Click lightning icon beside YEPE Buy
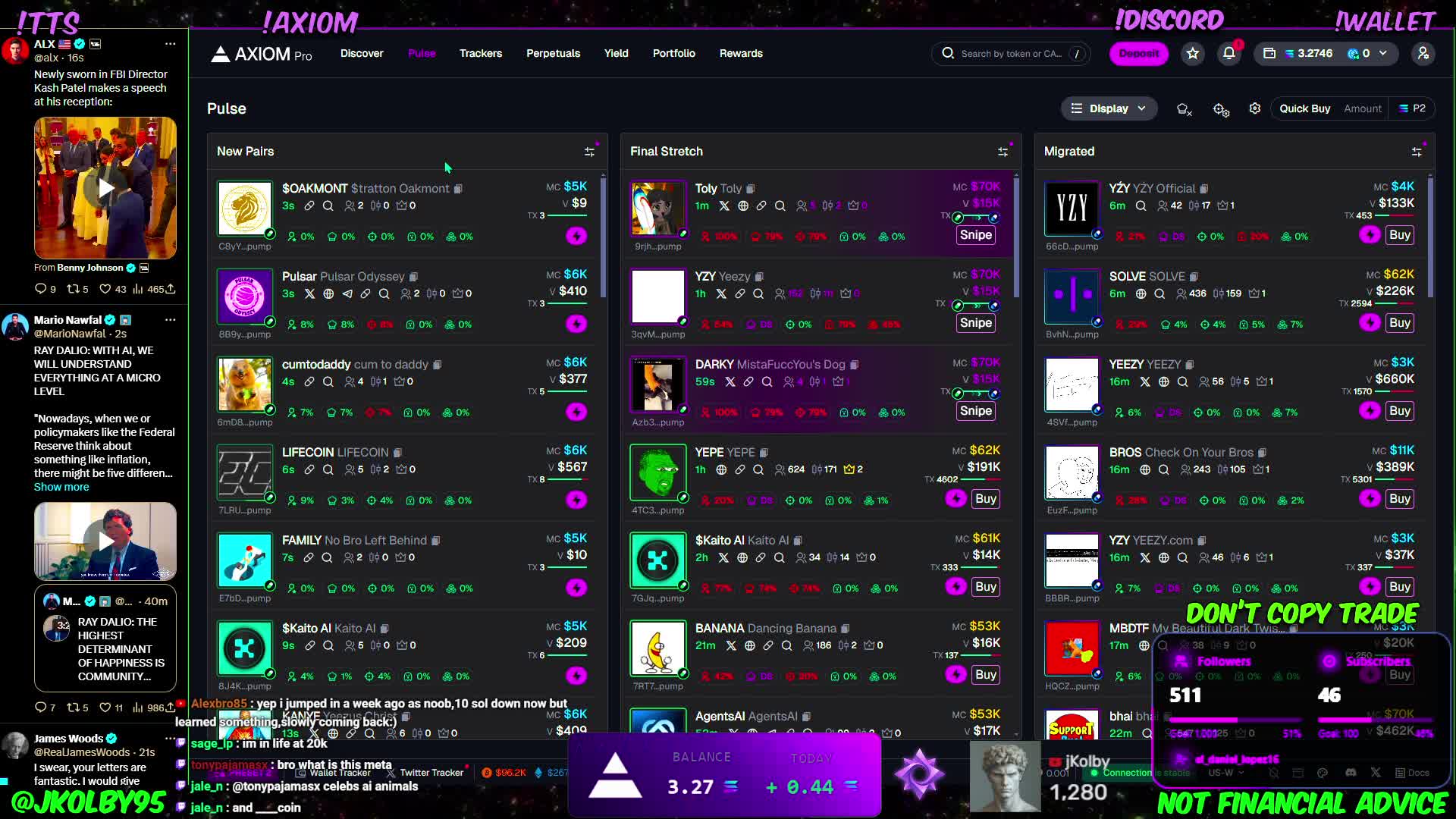Viewport: 1456px width, 819px height. [x=955, y=498]
